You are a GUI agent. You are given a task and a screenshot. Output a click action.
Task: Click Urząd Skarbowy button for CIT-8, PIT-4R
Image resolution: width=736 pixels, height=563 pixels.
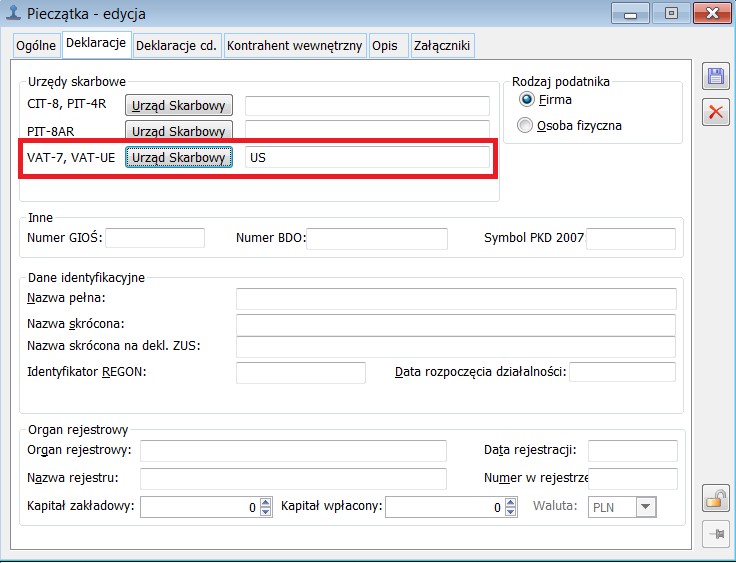pos(179,106)
